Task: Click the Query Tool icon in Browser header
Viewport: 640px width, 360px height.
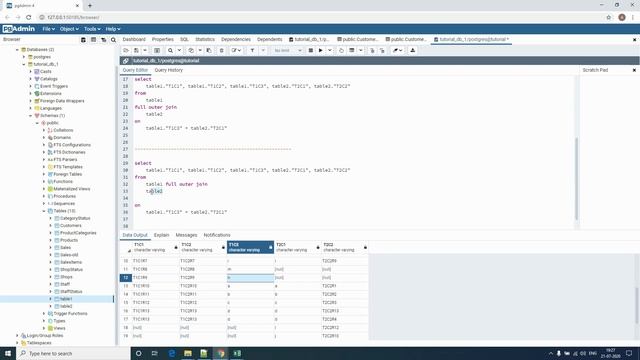Action: pos(83,40)
